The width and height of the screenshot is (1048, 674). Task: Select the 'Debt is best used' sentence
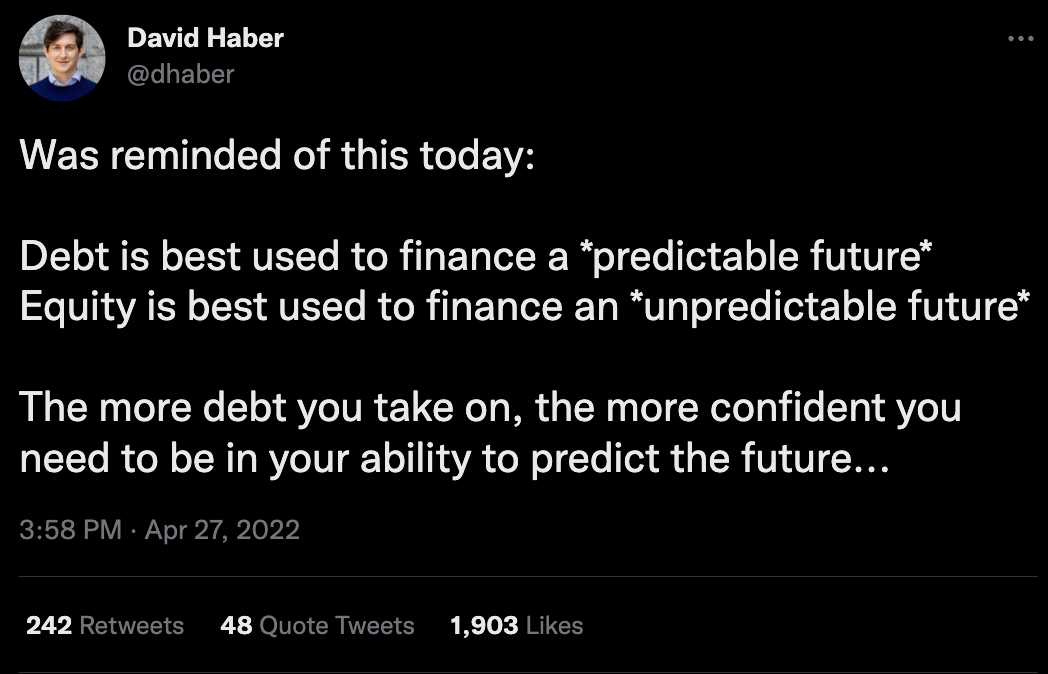pyautogui.click(x=476, y=256)
